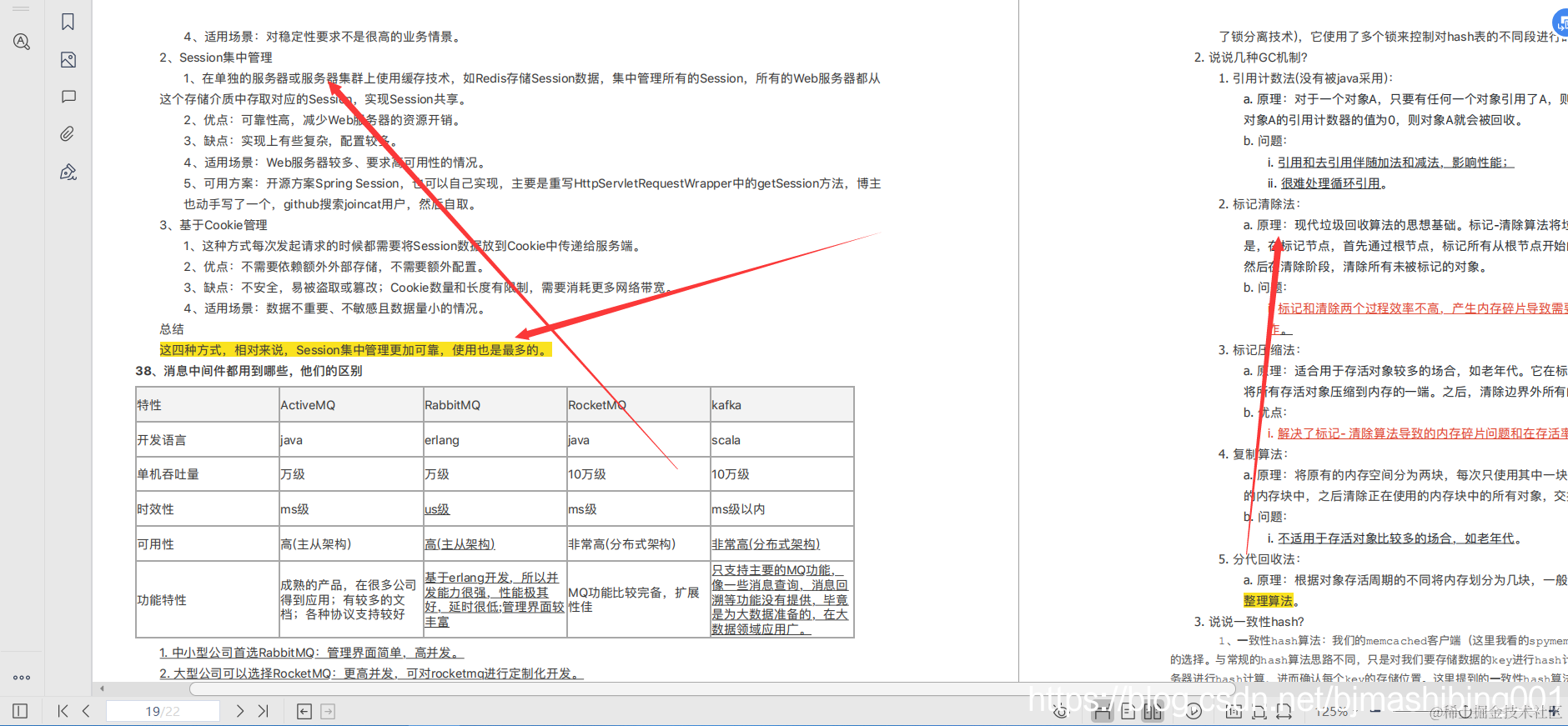Screen dimensions: 1568x726
Task: Click the '功能特性' row label
Action: tap(162, 600)
